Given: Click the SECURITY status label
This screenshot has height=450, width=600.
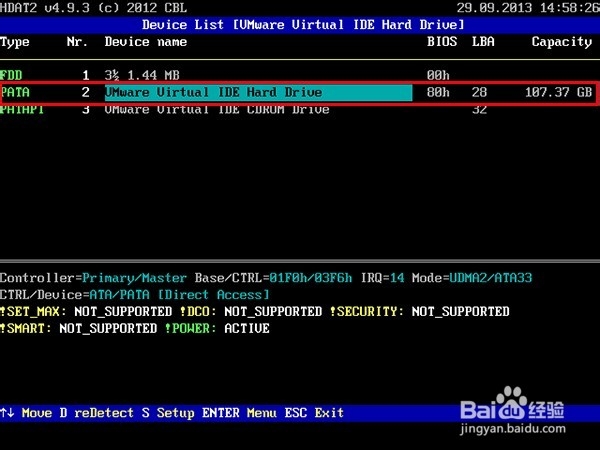Looking at the screenshot, I should tap(367, 311).
